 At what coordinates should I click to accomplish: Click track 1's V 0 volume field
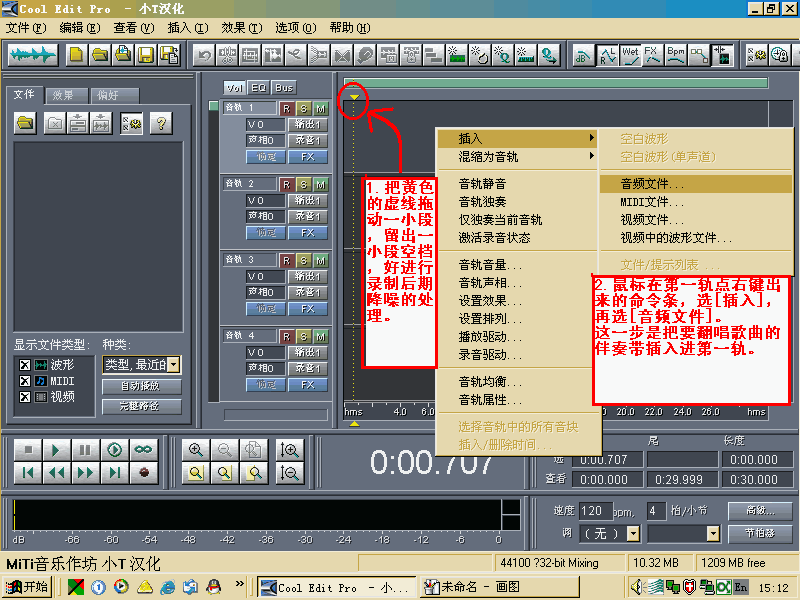265,124
